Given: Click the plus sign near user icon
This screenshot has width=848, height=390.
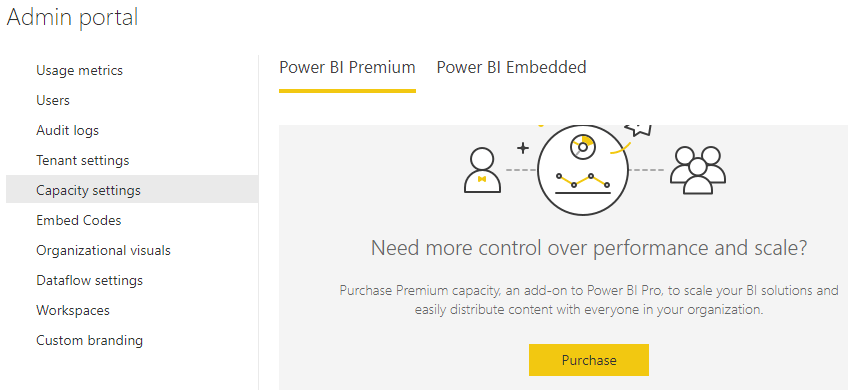Looking at the screenshot, I should tap(522, 148).
